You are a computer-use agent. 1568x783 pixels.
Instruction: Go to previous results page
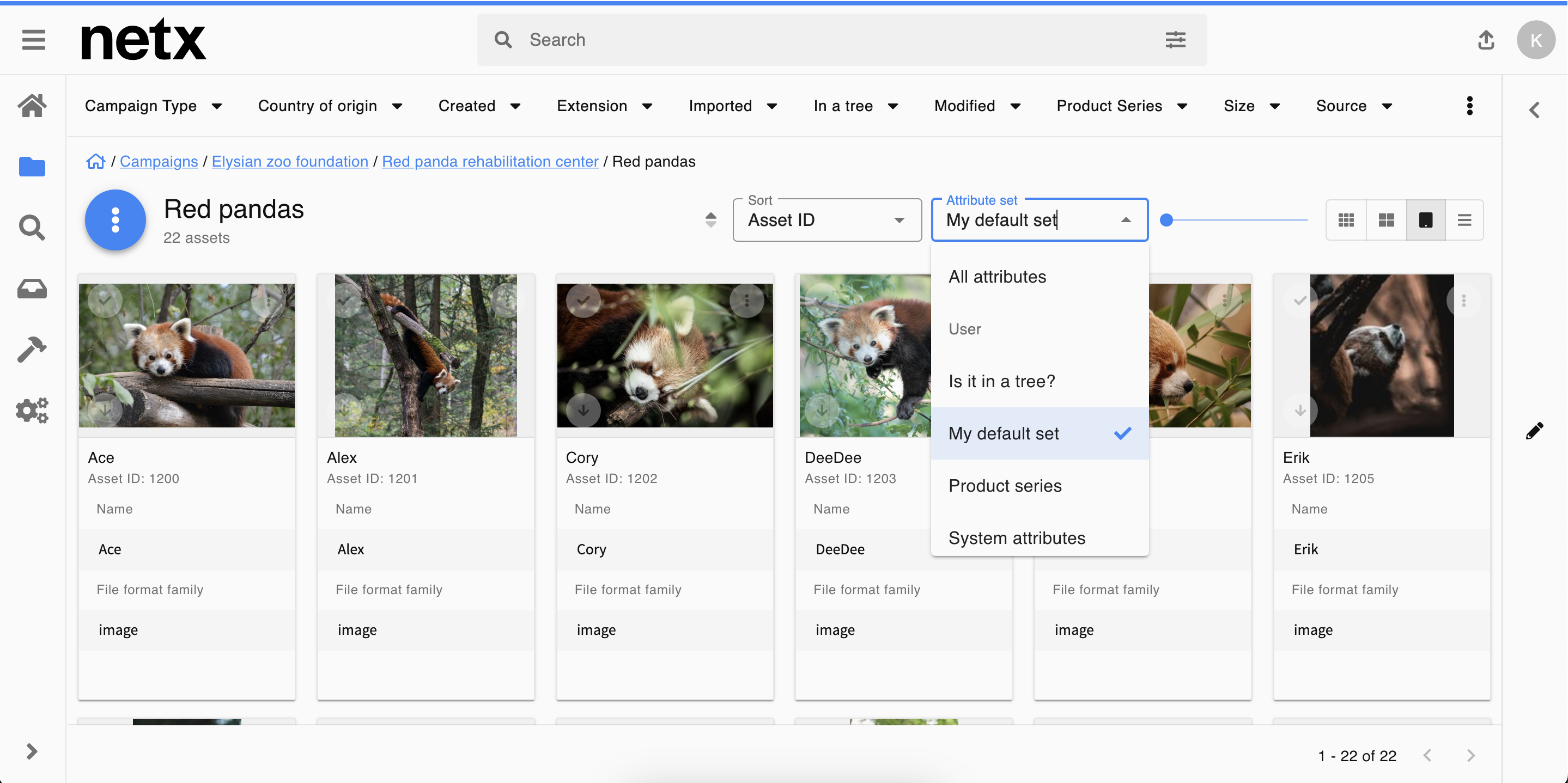click(1427, 755)
